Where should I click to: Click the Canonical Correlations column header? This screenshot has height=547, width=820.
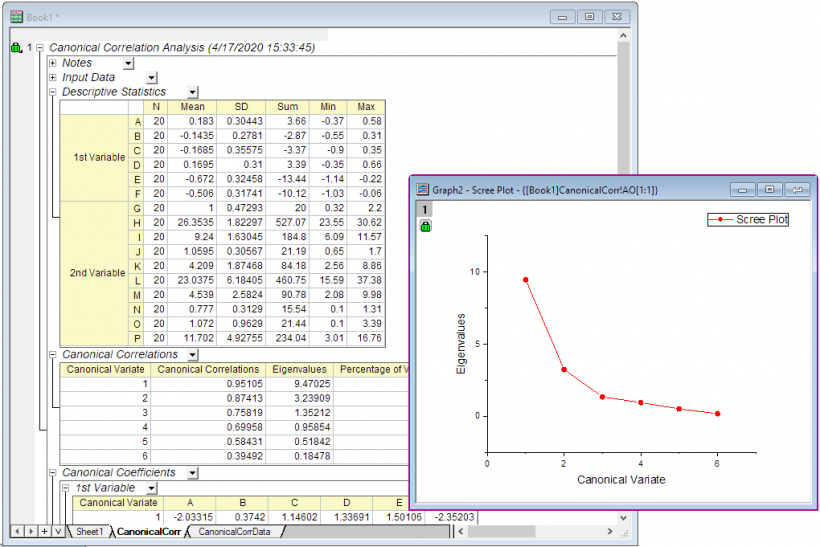click(208, 370)
